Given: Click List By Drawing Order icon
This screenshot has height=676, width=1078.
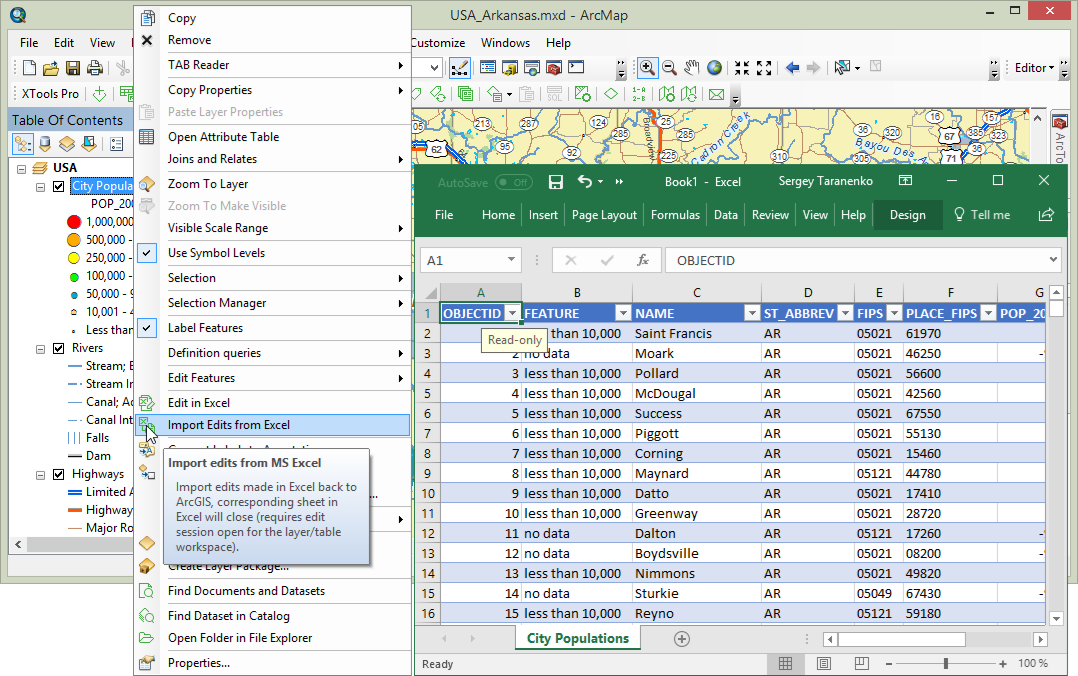Looking at the screenshot, I should 23,144.
